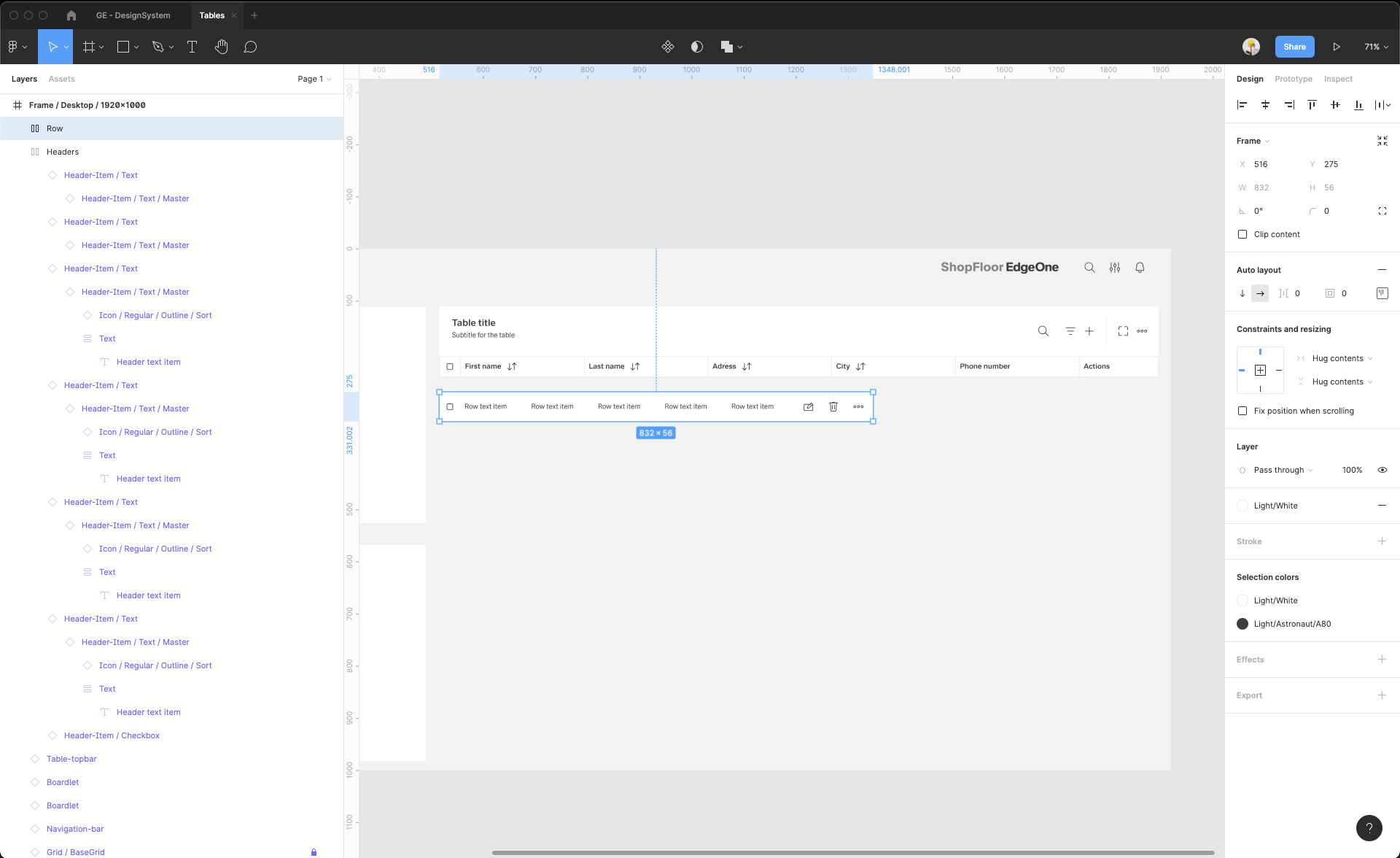Enable Clip content checkbox
Image resolution: width=1400 pixels, height=858 pixels.
[x=1242, y=234]
